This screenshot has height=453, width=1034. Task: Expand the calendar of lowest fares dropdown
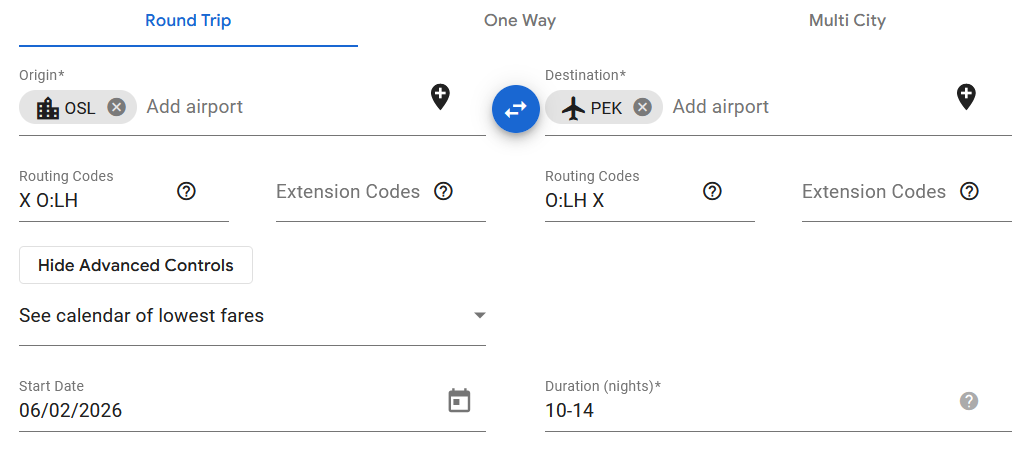[252, 316]
